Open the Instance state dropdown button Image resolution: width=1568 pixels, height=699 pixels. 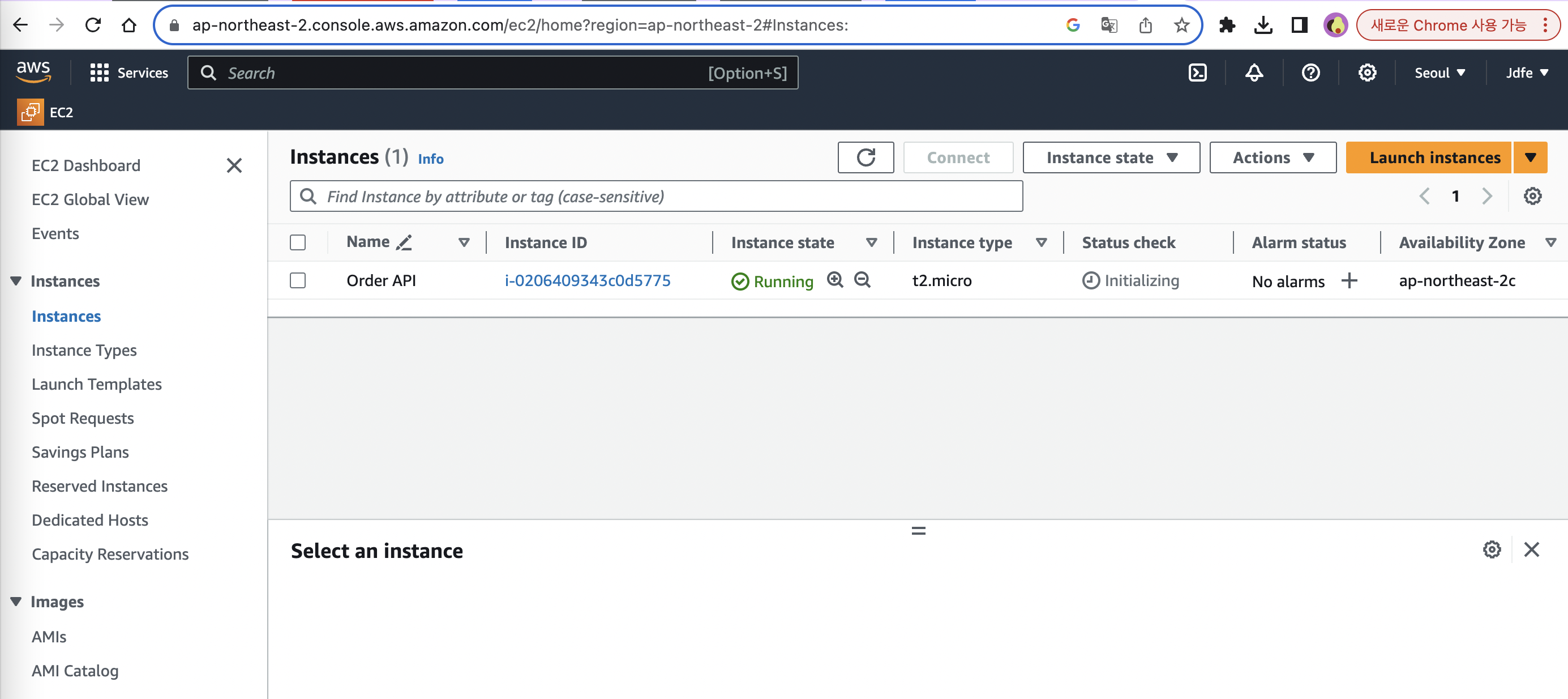1111,157
